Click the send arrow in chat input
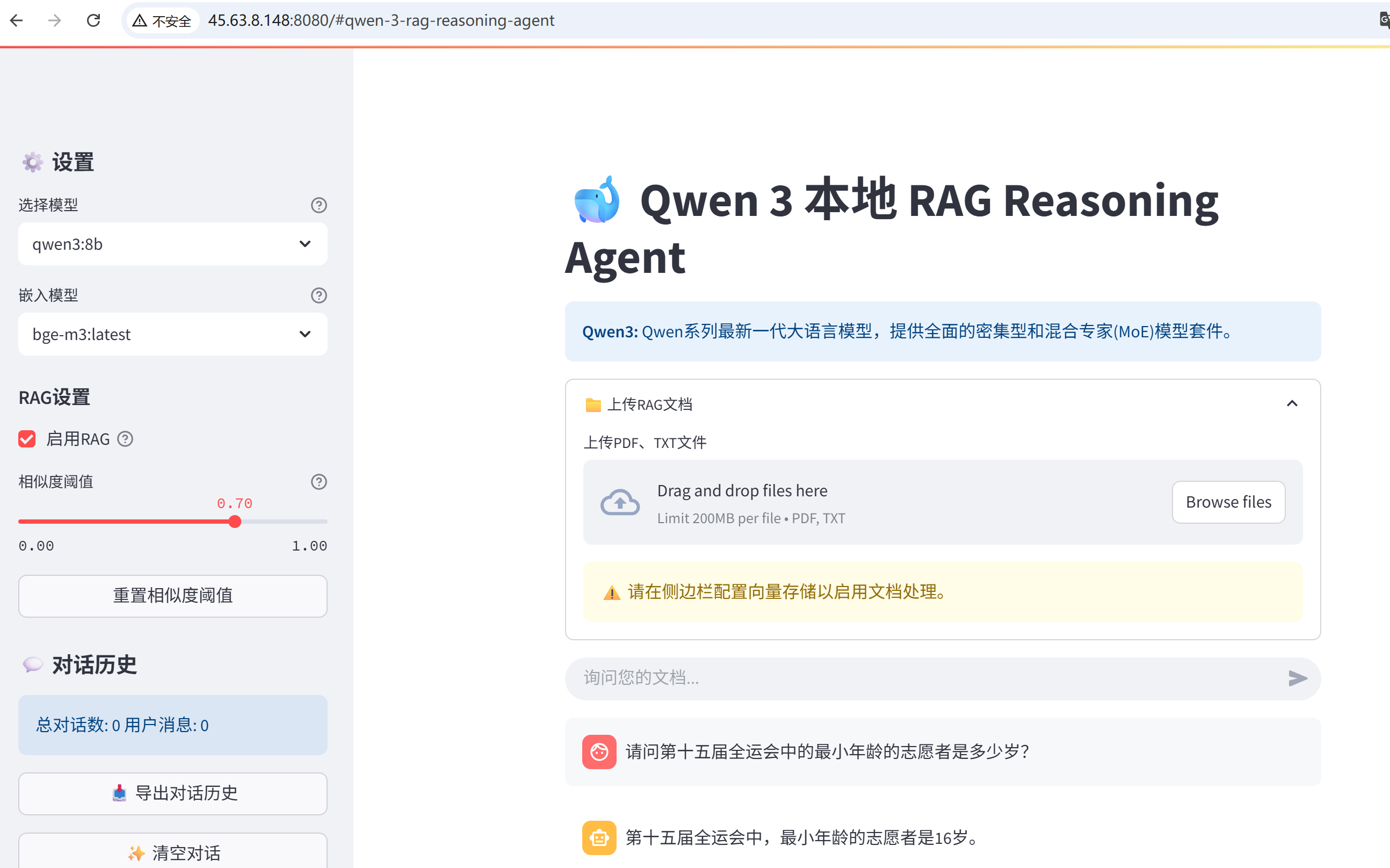Image resolution: width=1390 pixels, height=868 pixels. pyautogui.click(x=1297, y=678)
